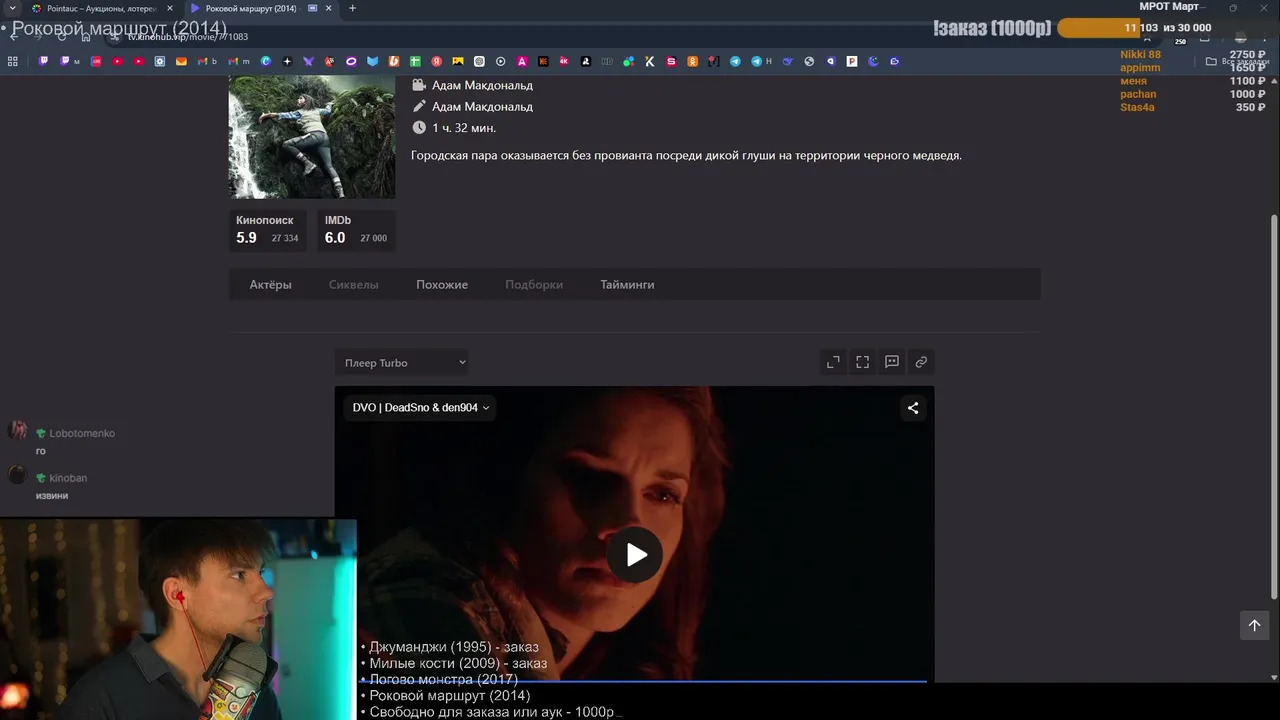Open the Плеер Turbo player selector
The width and height of the screenshot is (1280, 720).
click(401, 362)
